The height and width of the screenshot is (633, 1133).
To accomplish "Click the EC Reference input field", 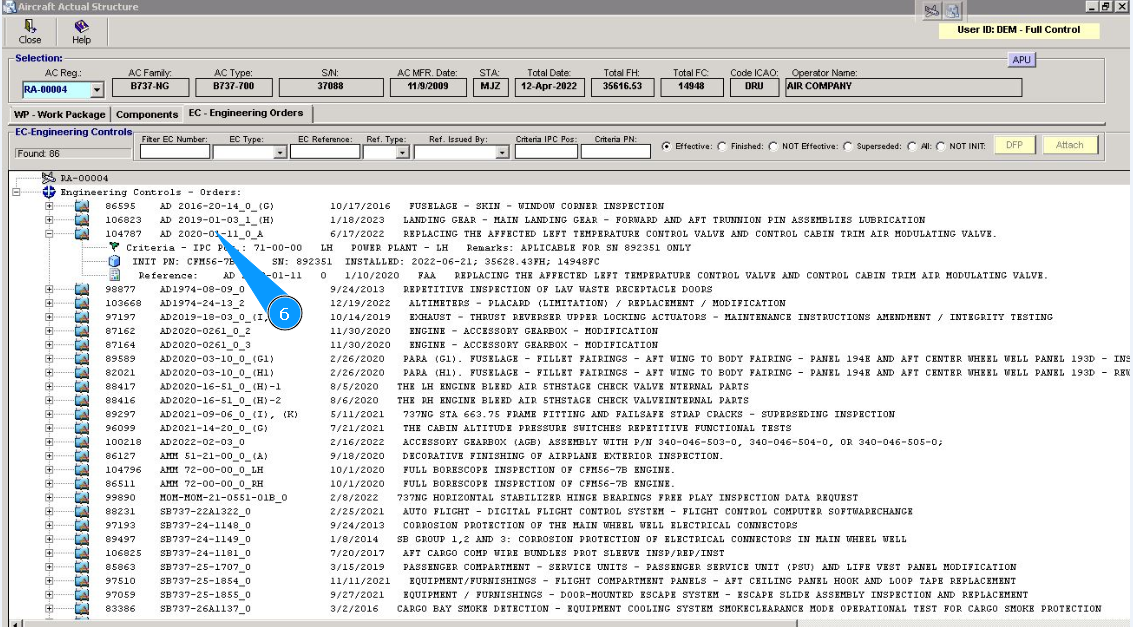I will tap(324, 152).
